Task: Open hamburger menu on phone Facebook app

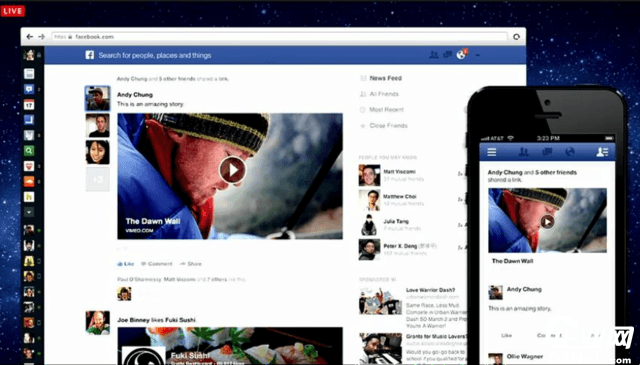Action: click(x=492, y=152)
